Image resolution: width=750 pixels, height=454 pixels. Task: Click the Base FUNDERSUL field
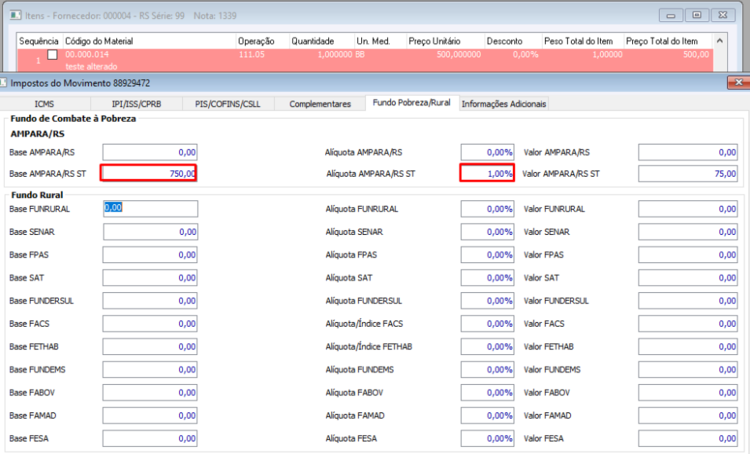tap(150, 301)
